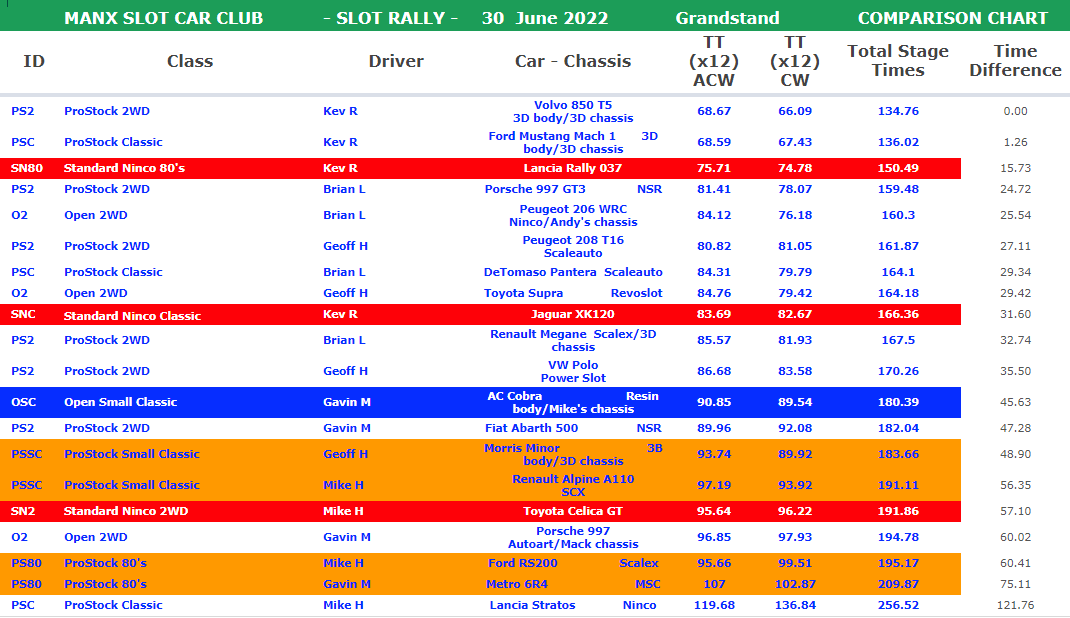The height and width of the screenshot is (618, 1070).
Task: Click the "SNC" ID cell
Action: [23, 314]
